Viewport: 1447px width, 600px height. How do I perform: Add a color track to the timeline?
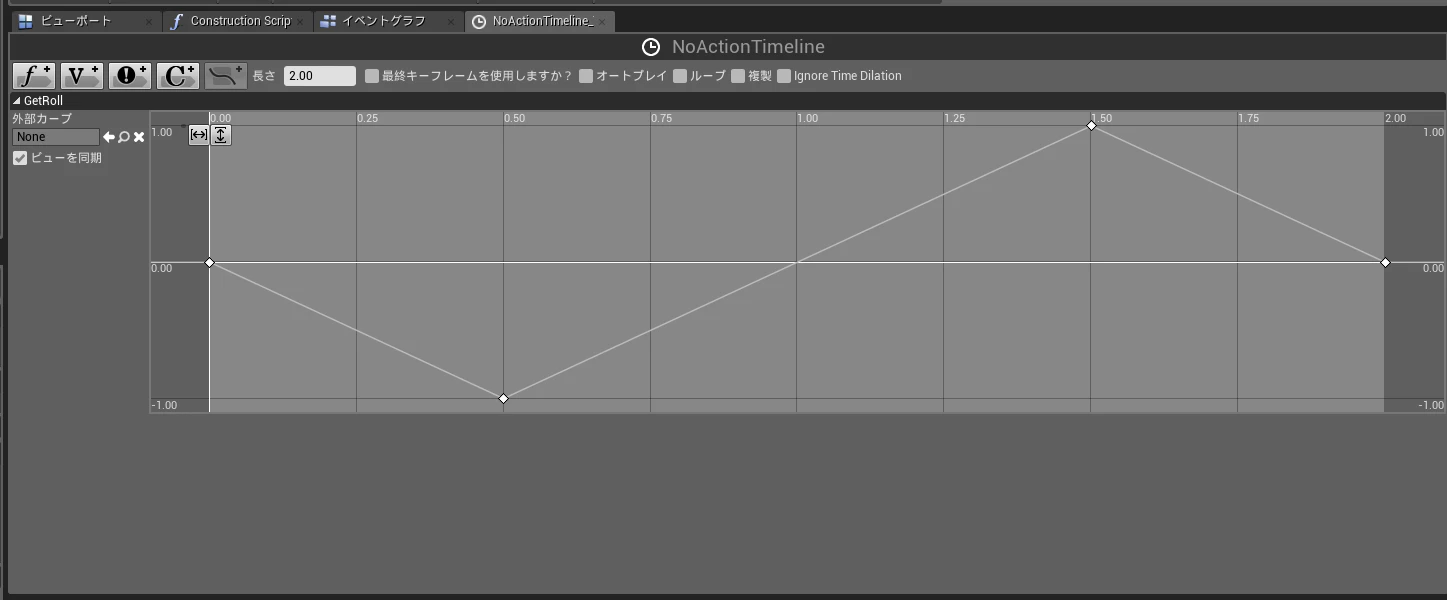point(178,76)
